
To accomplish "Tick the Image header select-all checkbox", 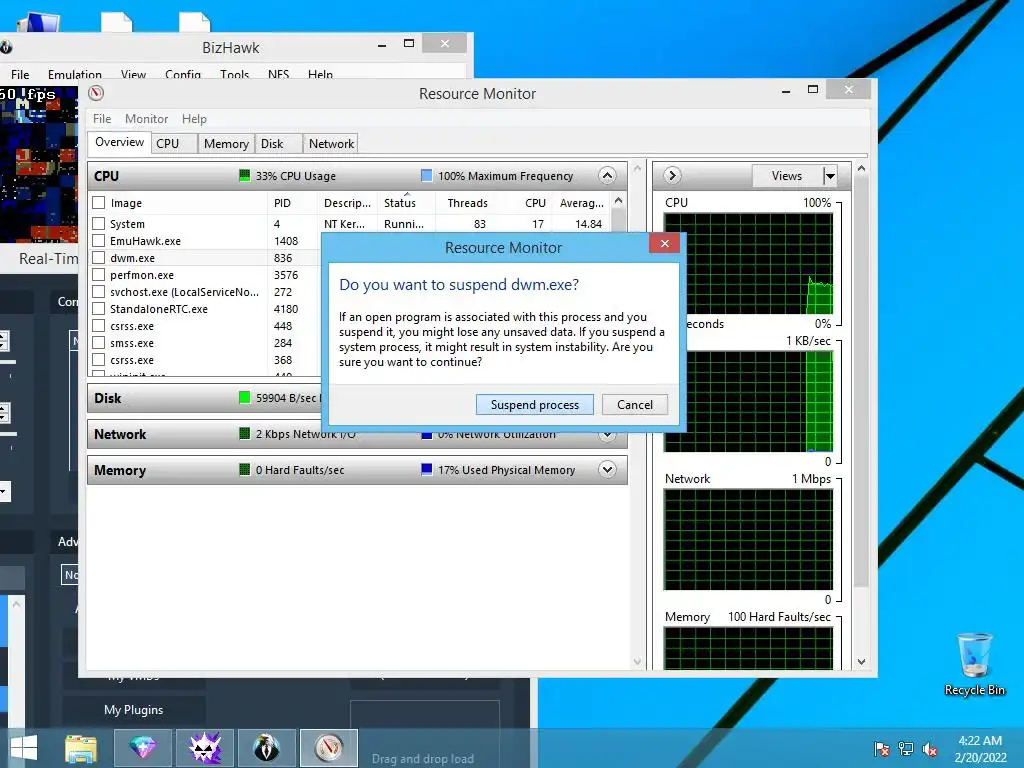I will (x=99, y=202).
